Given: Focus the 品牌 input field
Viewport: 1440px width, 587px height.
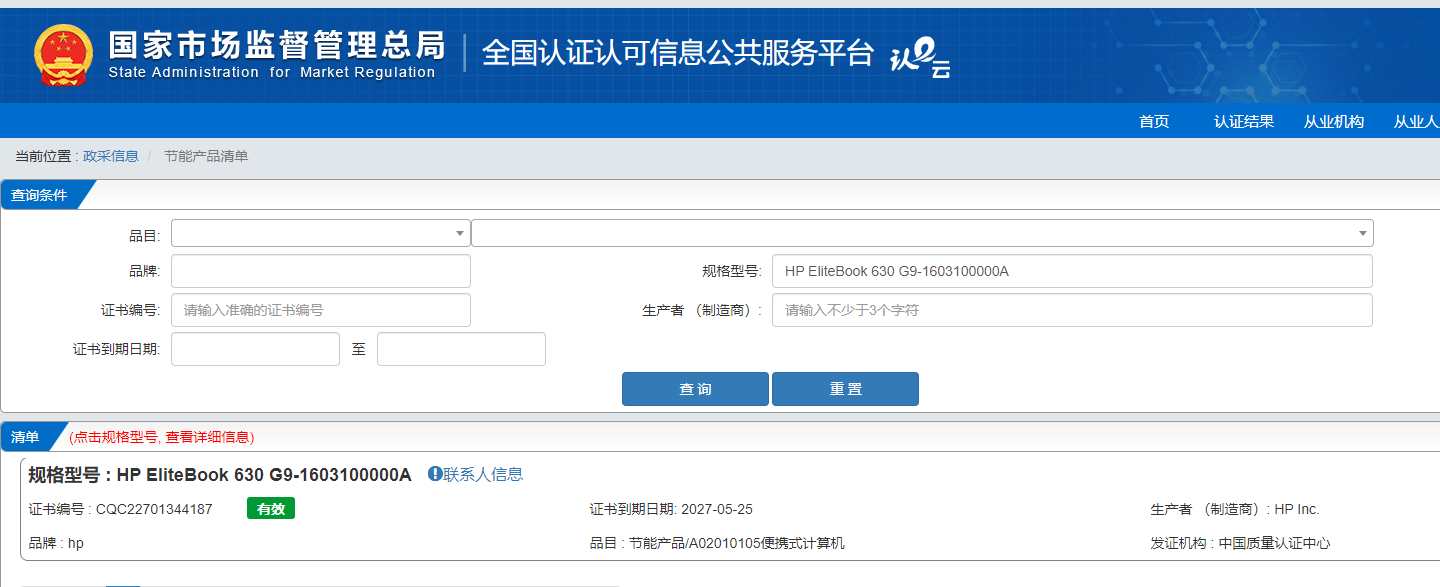Looking at the screenshot, I should click(320, 271).
